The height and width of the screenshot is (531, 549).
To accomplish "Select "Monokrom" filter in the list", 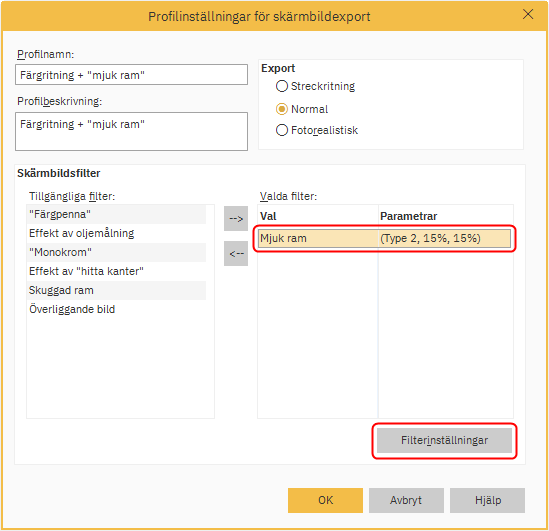I will (116, 252).
